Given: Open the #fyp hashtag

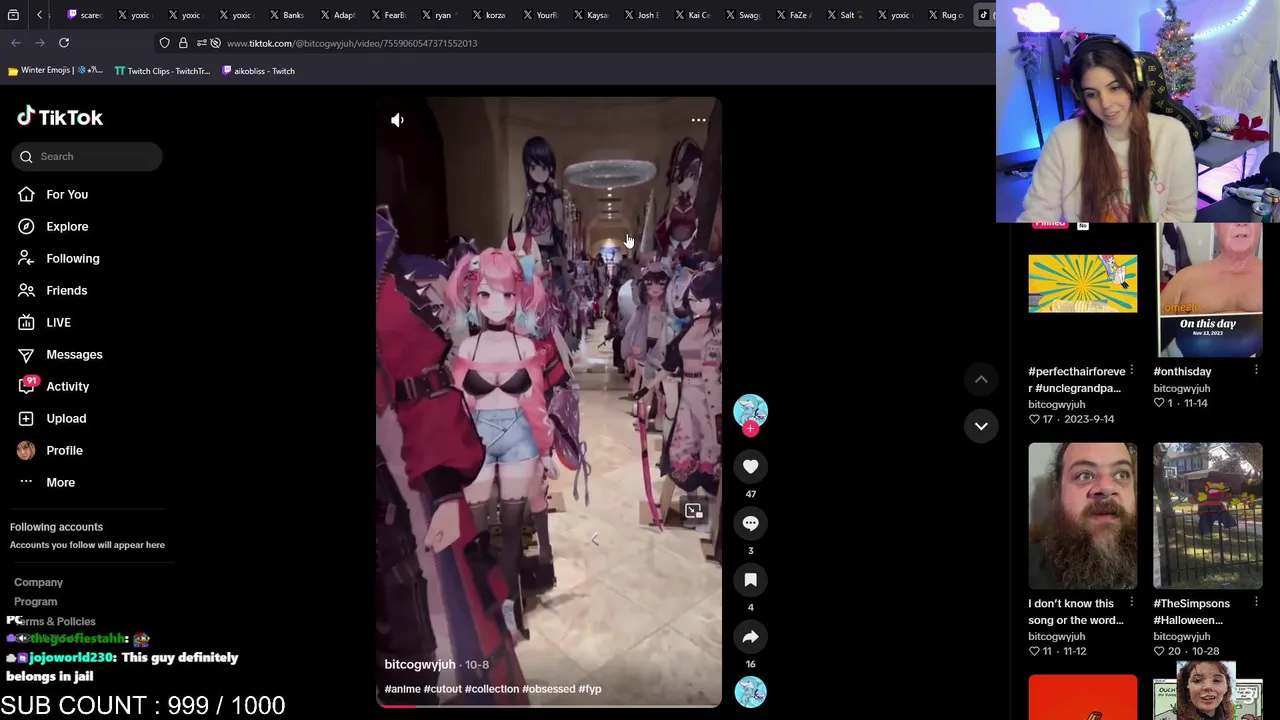Looking at the screenshot, I should [589, 689].
